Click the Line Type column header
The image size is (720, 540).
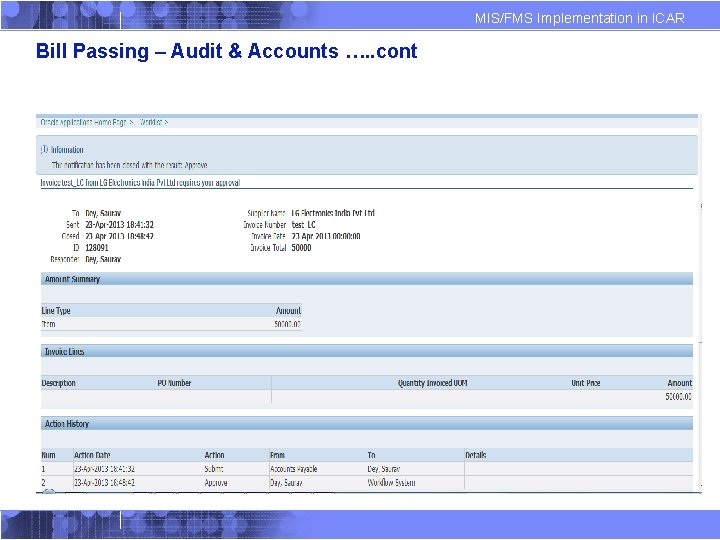(x=56, y=311)
